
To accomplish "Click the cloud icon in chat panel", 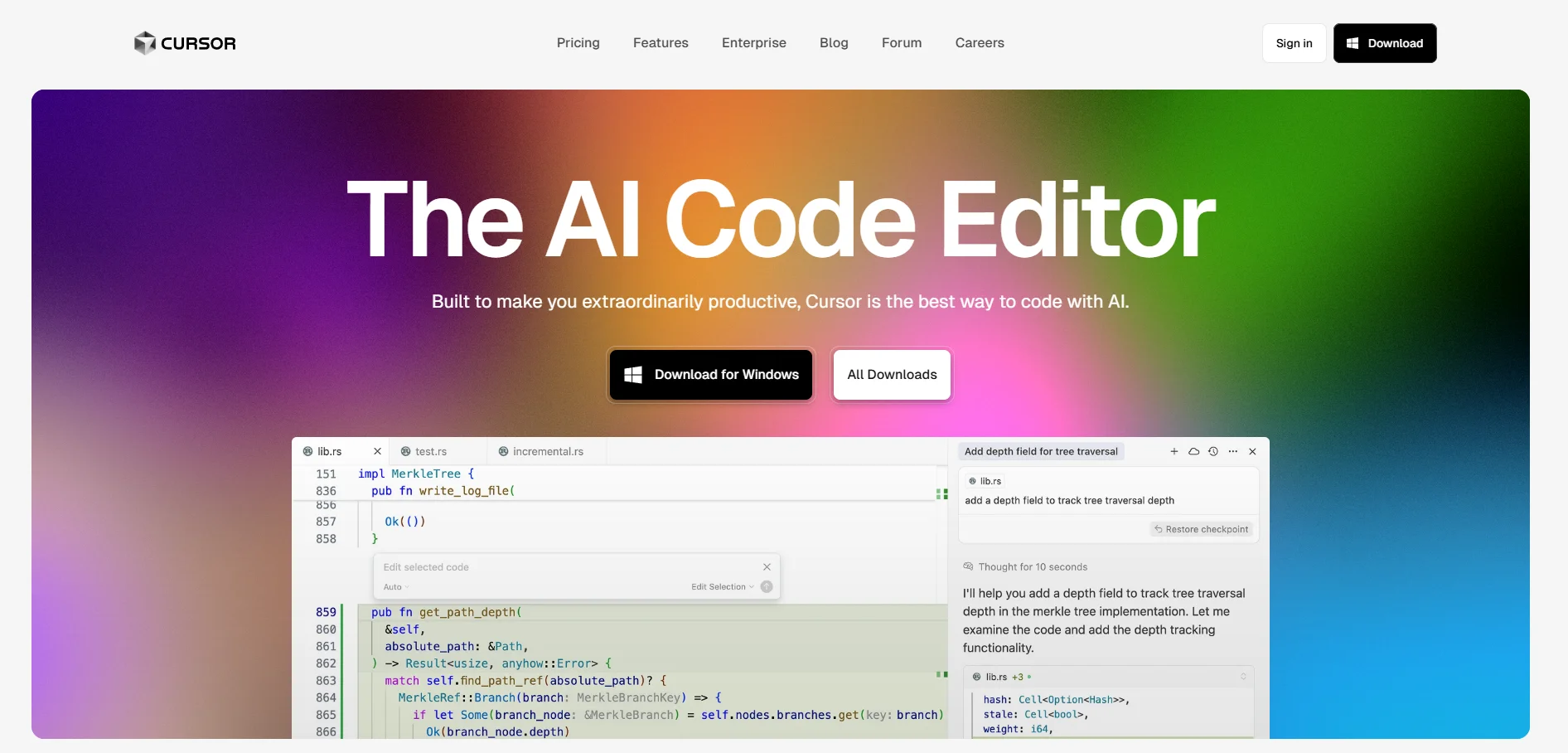I will [1193, 451].
